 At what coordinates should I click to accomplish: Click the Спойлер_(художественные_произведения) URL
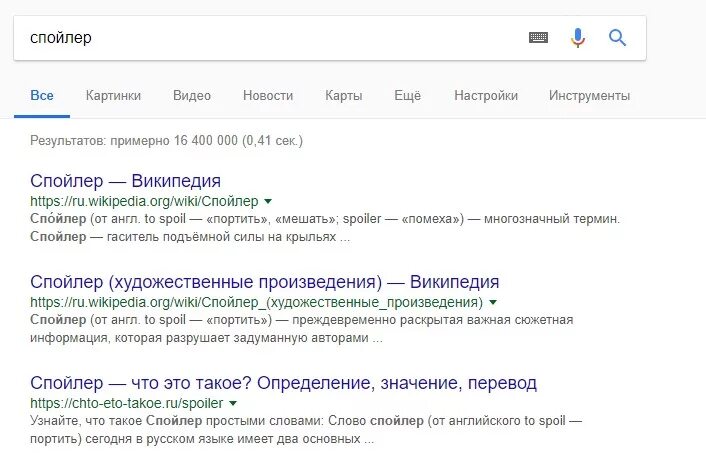(x=256, y=302)
